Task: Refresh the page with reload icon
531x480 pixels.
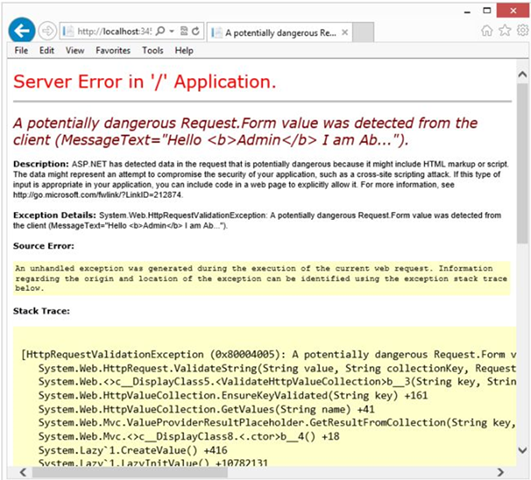Action: [196, 31]
